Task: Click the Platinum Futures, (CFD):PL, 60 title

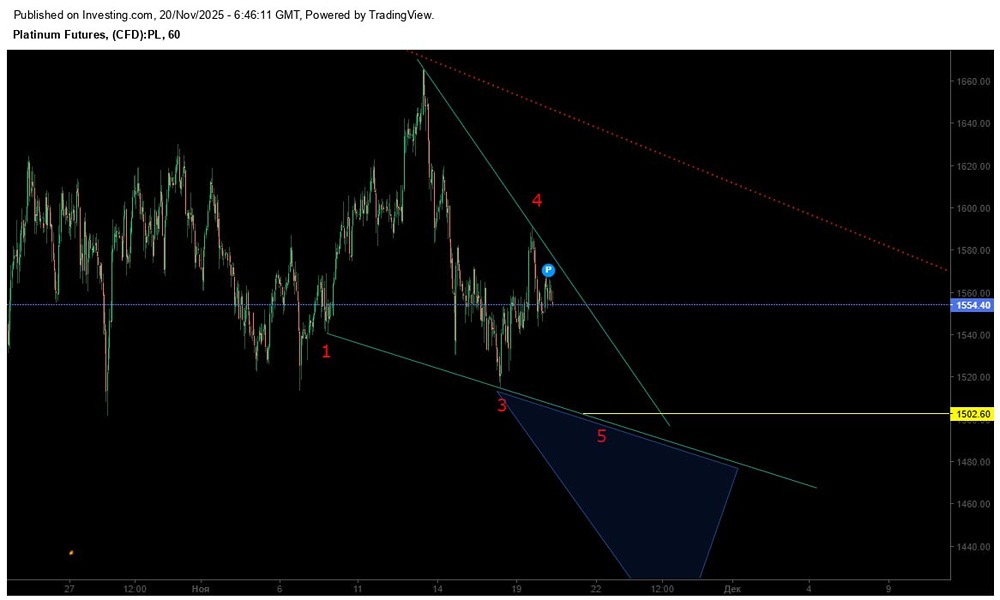Action: (x=96, y=34)
